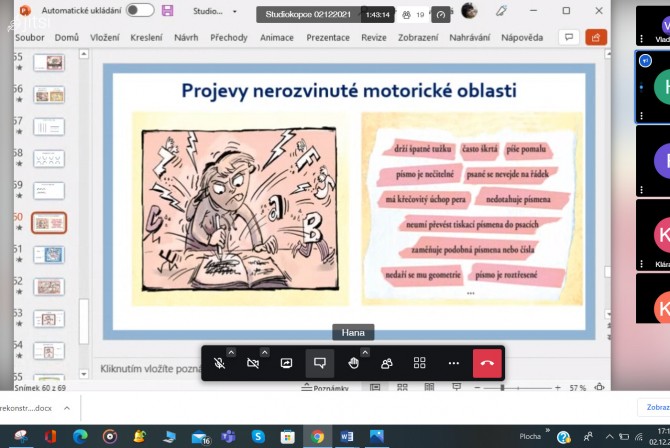Fit slide to window icon

[x=599, y=387]
